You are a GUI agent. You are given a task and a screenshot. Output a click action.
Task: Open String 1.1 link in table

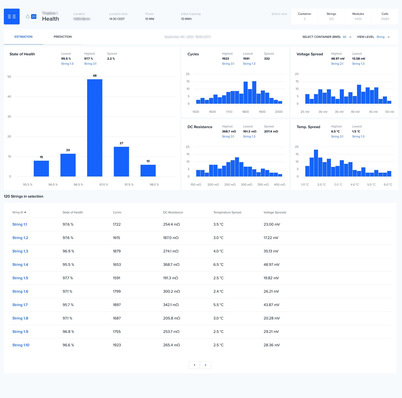pyautogui.click(x=20, y=225)
